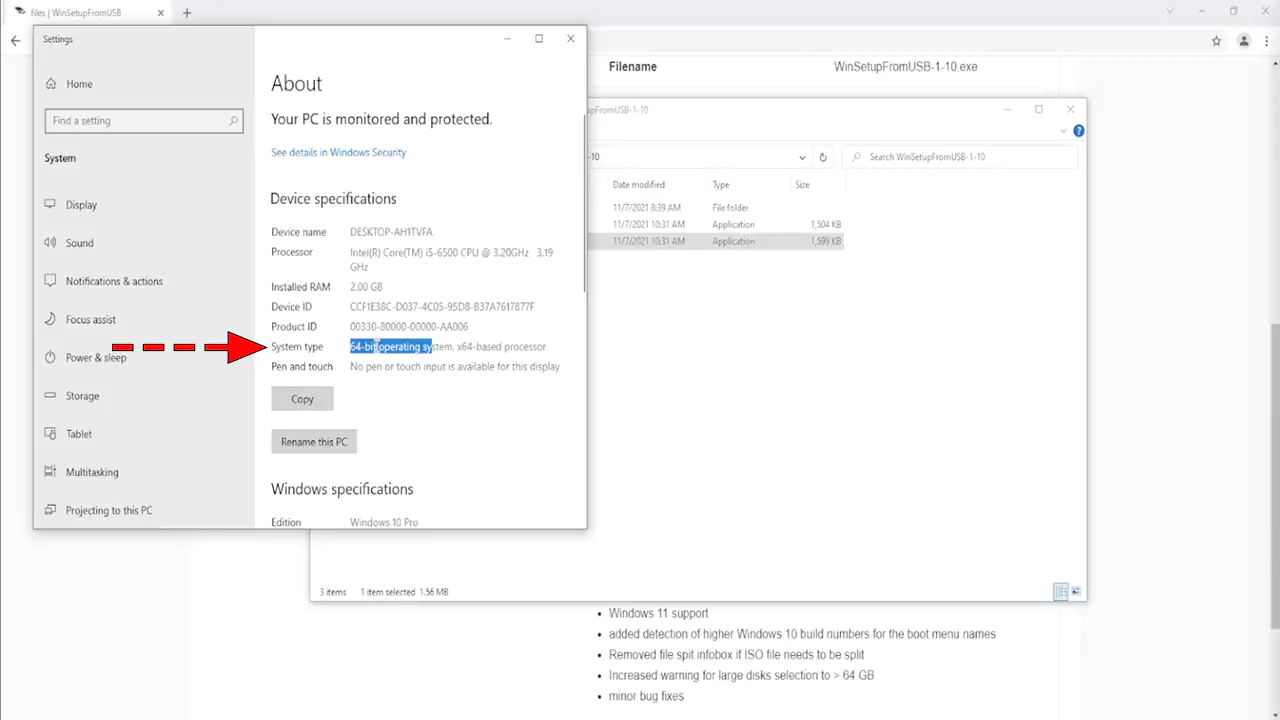Open a new browser tab

click(187, 13)
